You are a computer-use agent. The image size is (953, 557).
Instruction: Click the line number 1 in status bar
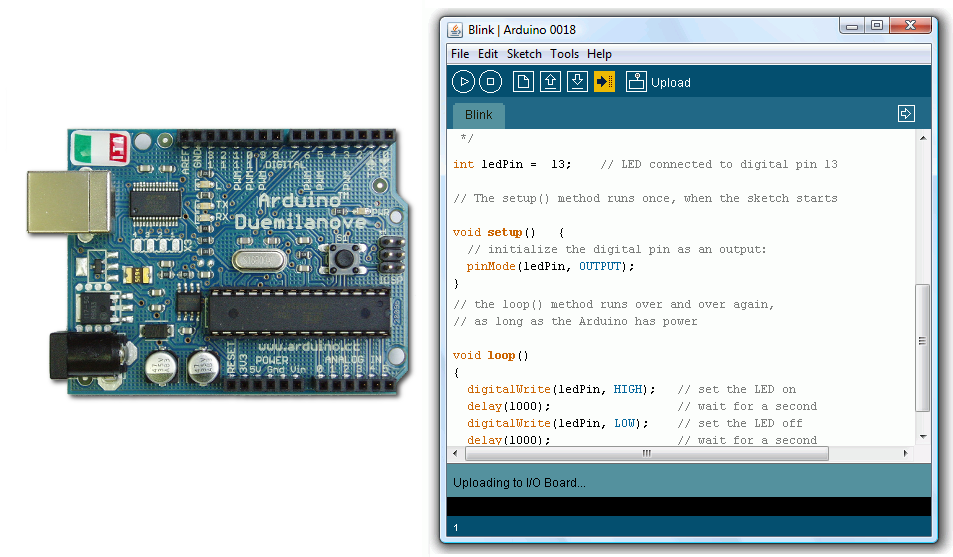point(456,528)
